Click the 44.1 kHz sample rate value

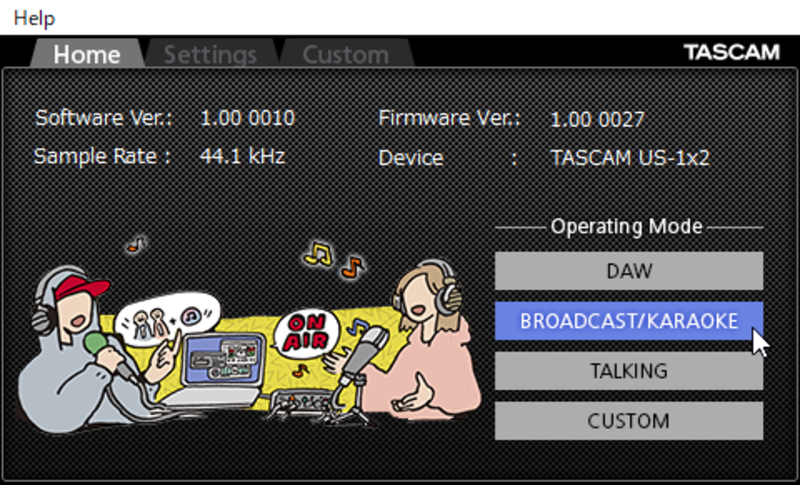[242, 156]
